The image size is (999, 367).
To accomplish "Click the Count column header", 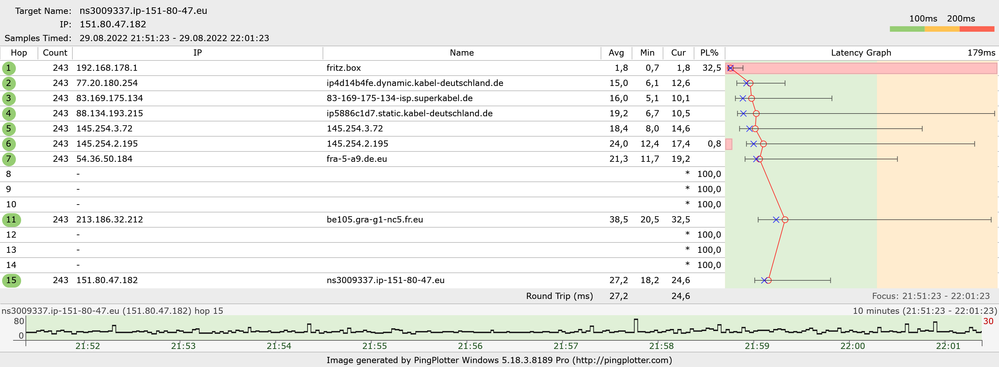I will point(55,53).
